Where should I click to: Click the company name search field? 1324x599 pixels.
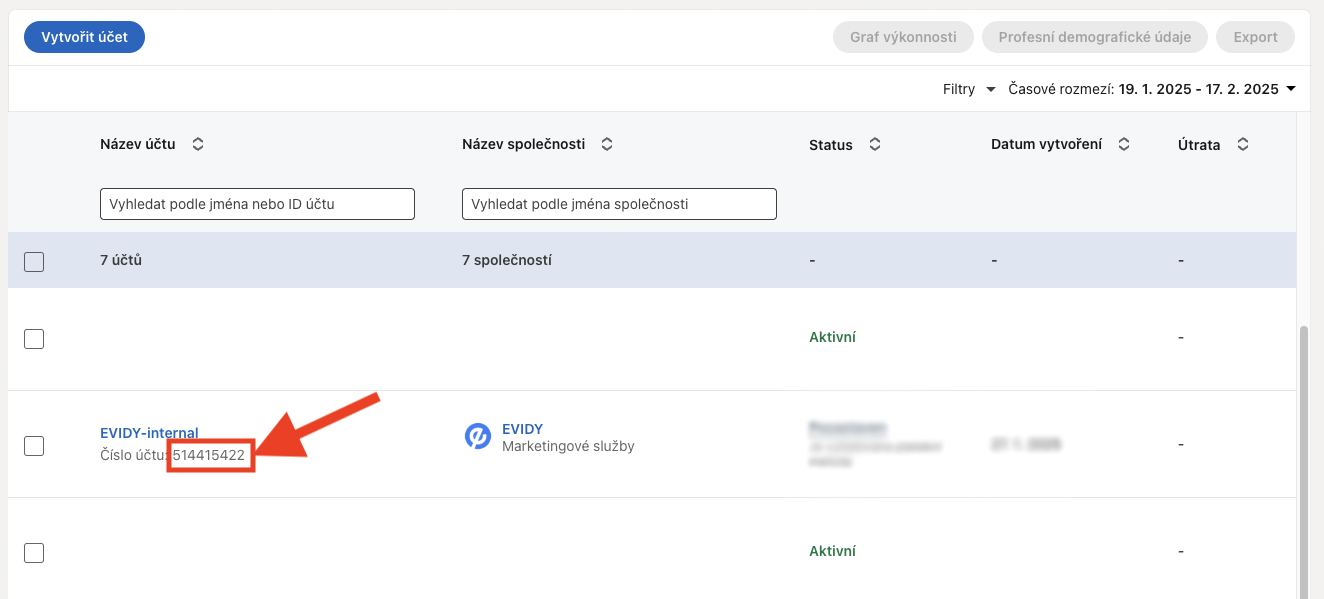(619, 204)
